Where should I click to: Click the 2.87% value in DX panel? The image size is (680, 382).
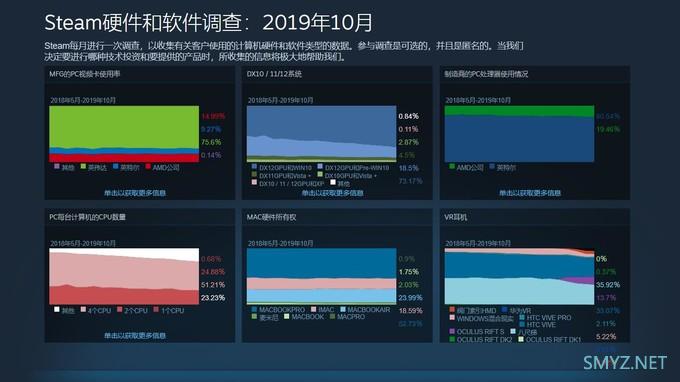coord(409,142)
